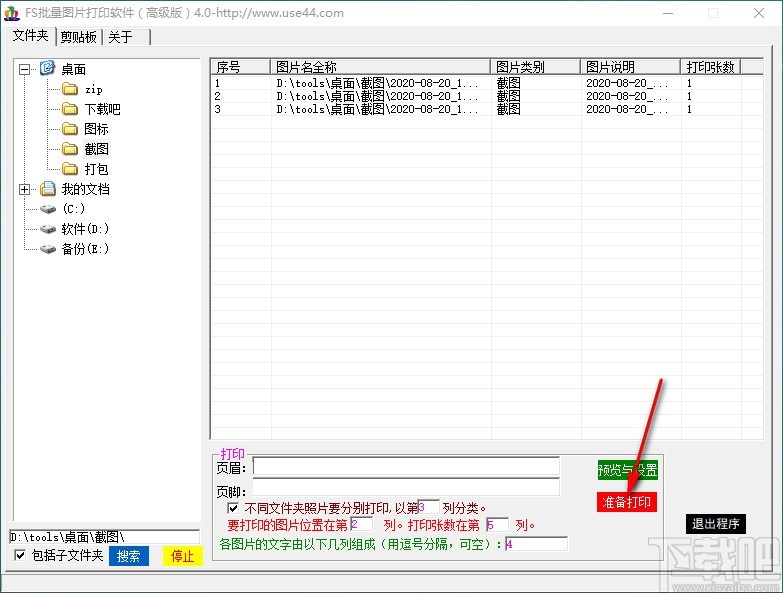Click the folder path field D:\tools\桌面\截图\

click(104, 537)
